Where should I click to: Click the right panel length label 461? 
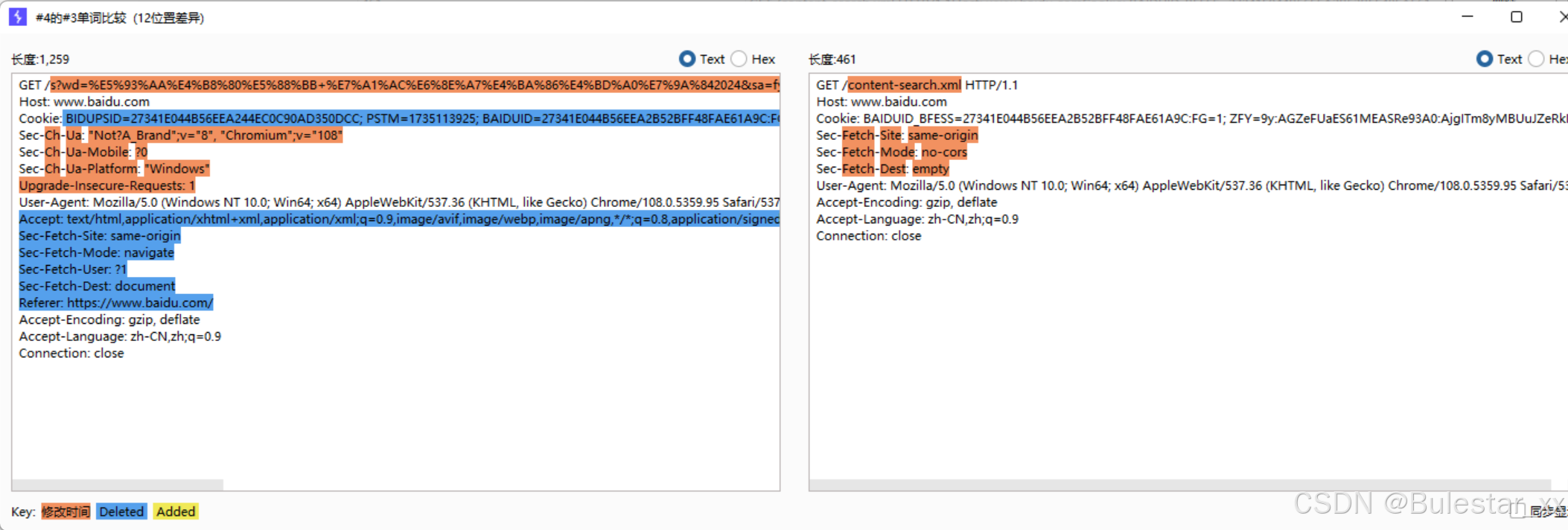coord(832,60)
